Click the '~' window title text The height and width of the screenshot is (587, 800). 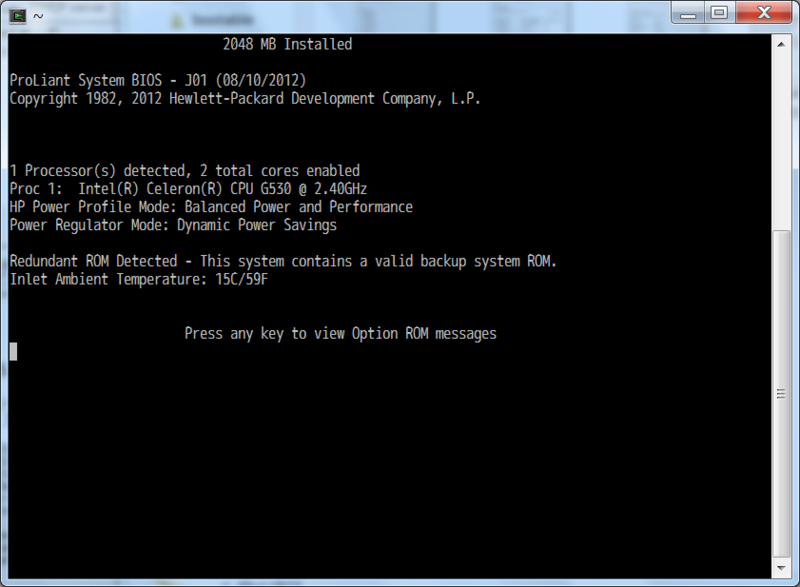coord(38,16)
